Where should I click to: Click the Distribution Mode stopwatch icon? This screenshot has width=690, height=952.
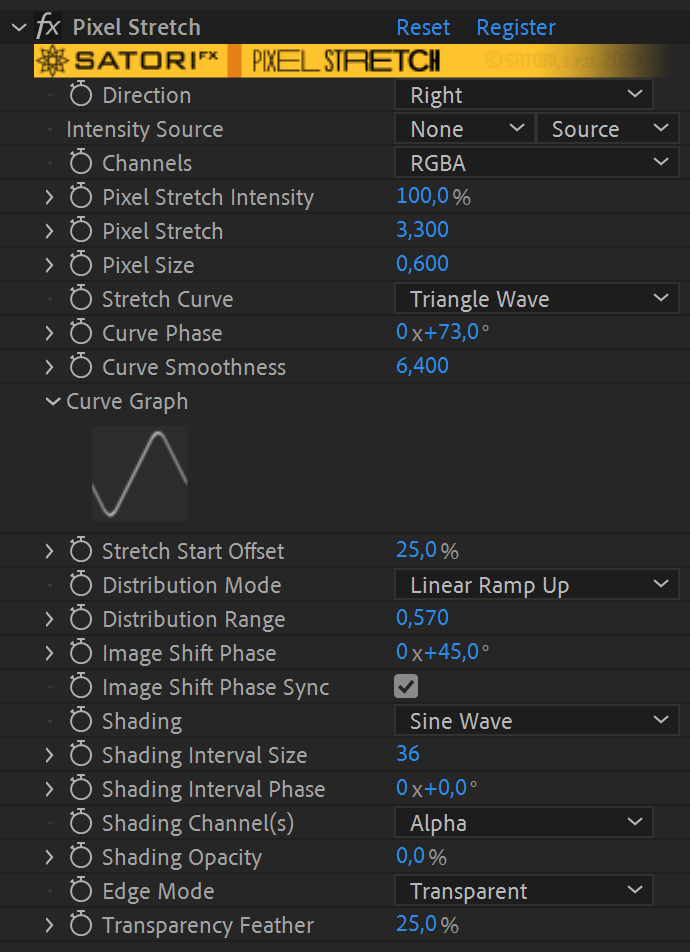(x=81, y=585)
